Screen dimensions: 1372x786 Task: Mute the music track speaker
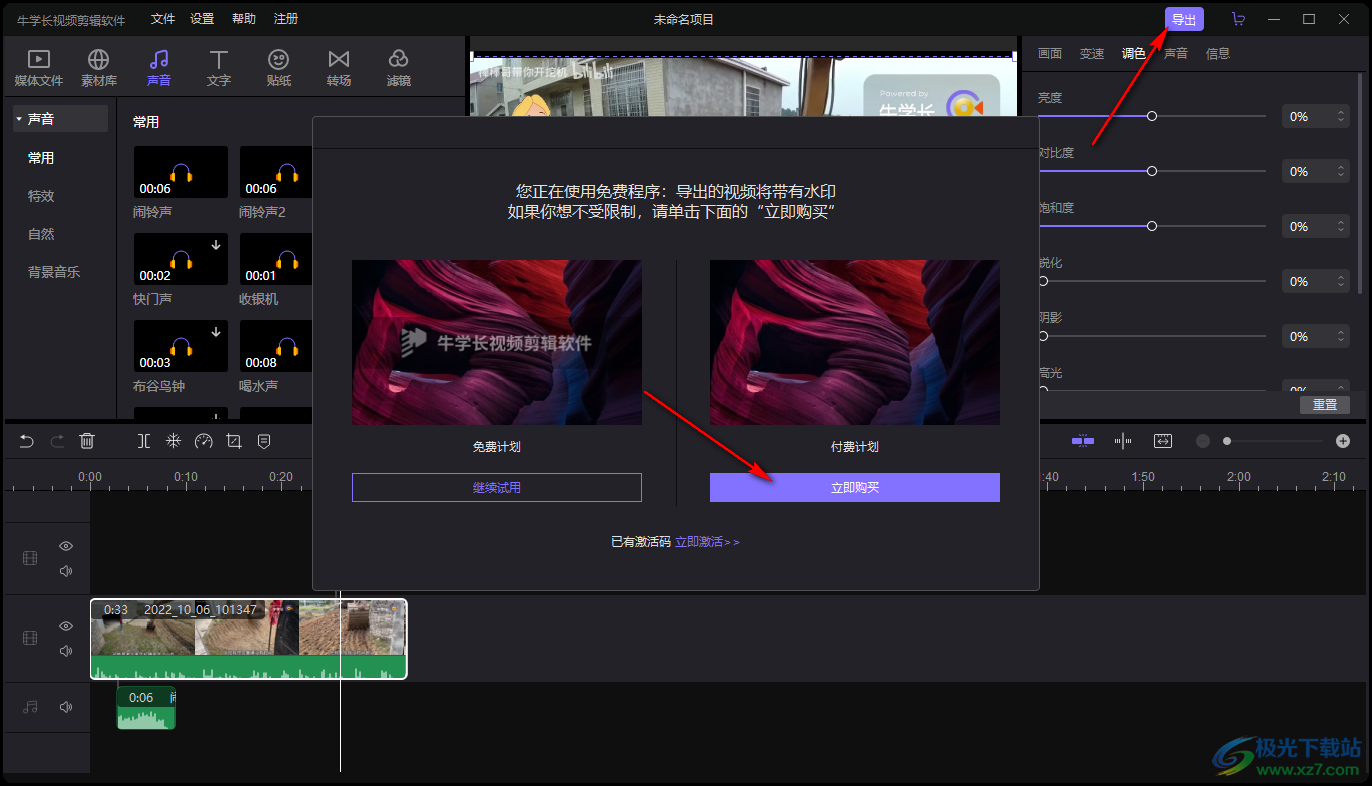point(66,707)
